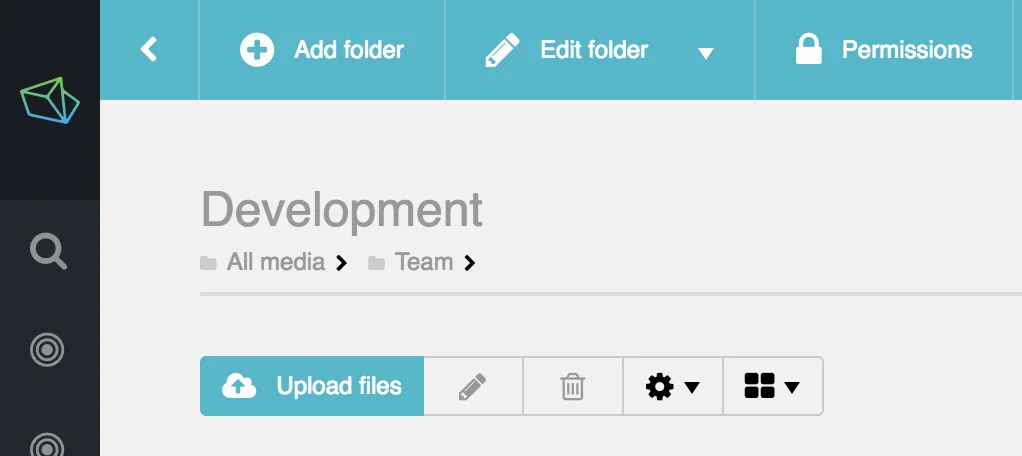Click the Development folder title
Viewport: 1022px width, 456px height.
point(342,210)
